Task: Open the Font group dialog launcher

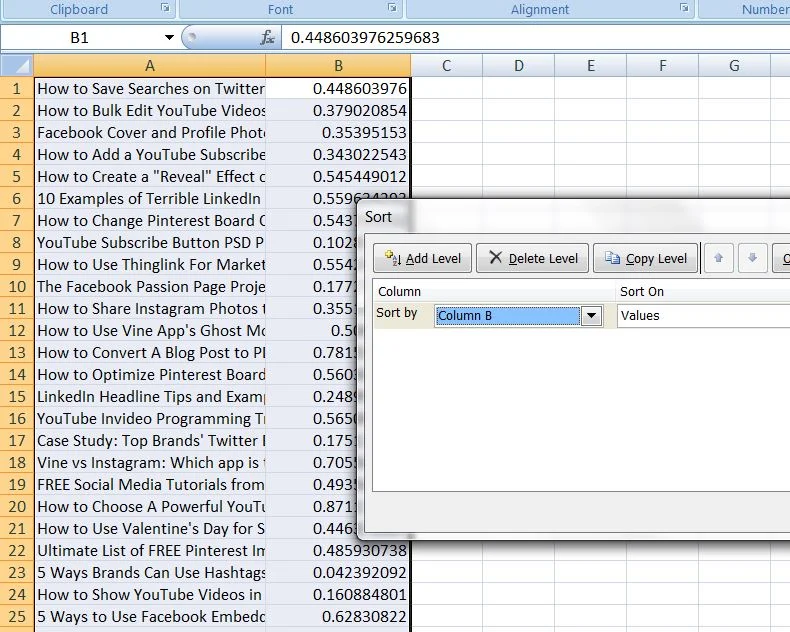Action: click(x=392, y=8)
